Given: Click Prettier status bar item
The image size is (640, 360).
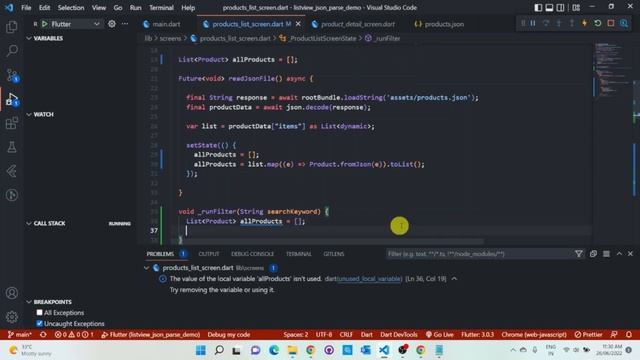Looking at the screenshot, I should [588, 334].
